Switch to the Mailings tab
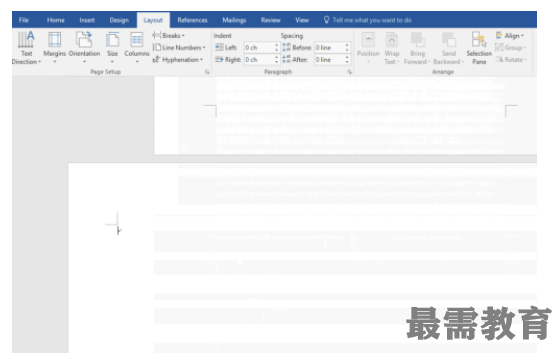Viewport: 558px width, 363px height. (234, 20)
